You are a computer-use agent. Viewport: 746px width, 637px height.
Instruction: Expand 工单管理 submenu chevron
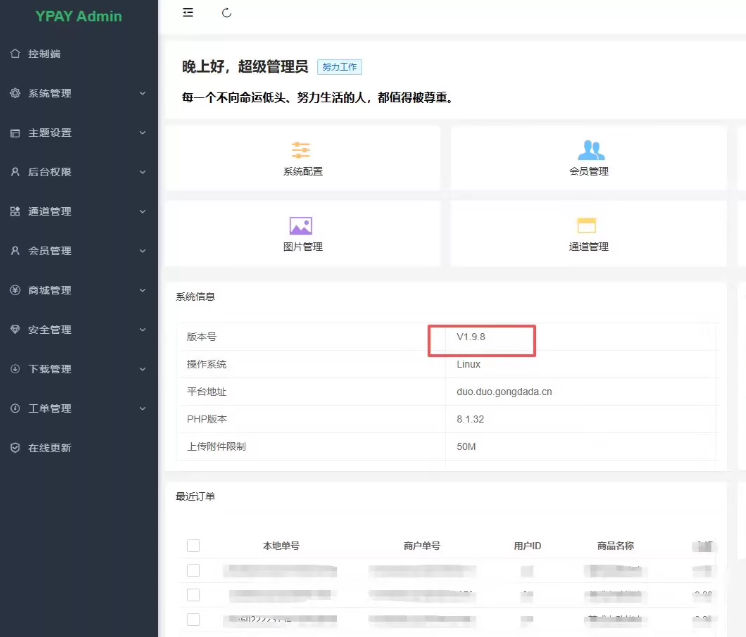143,409
